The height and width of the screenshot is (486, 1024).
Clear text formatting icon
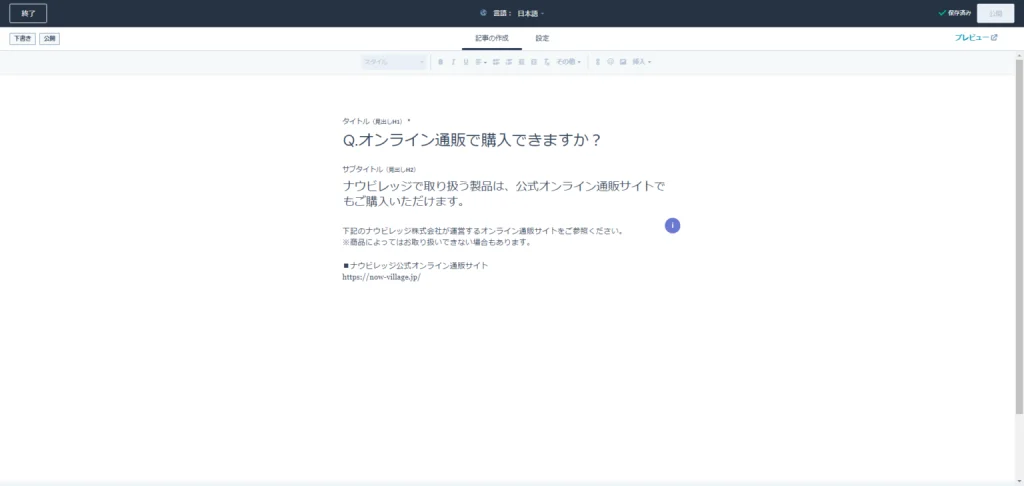(547, 62)
